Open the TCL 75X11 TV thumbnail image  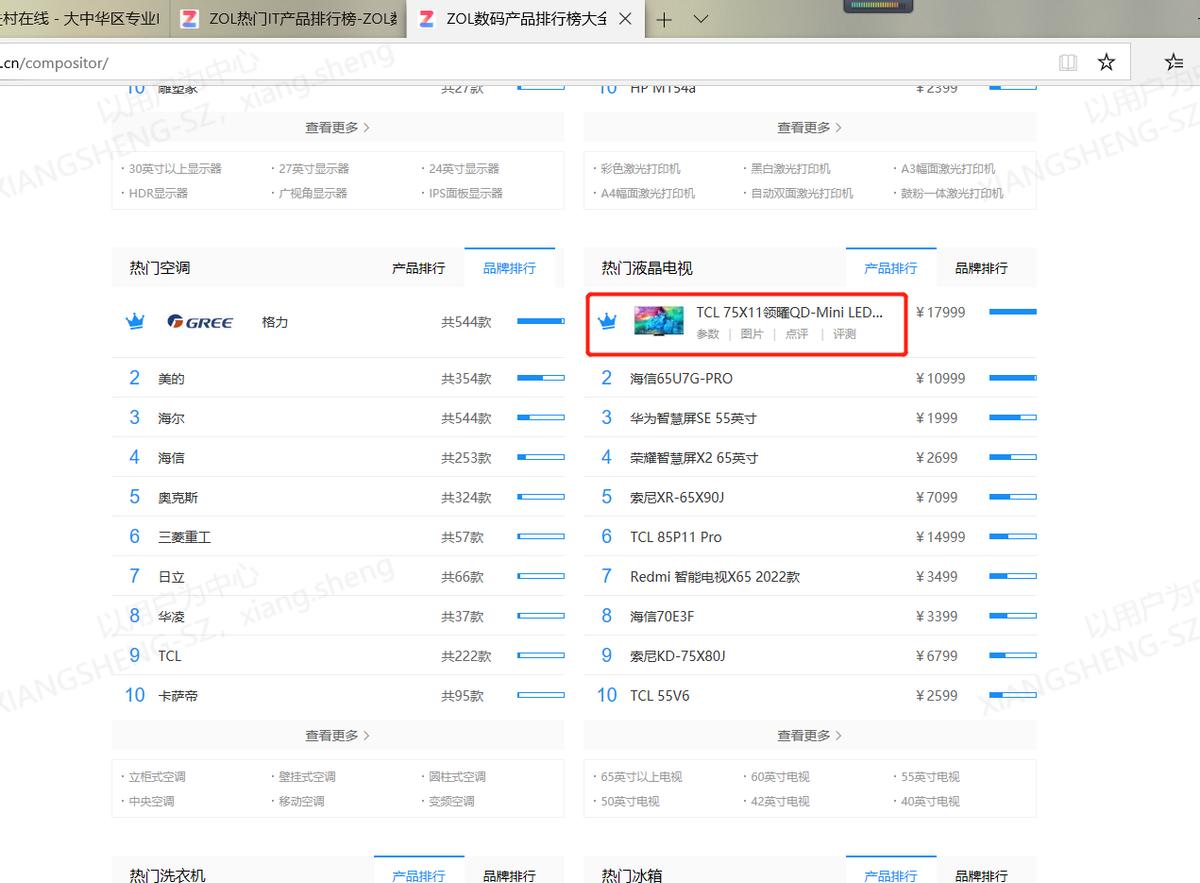659,321
